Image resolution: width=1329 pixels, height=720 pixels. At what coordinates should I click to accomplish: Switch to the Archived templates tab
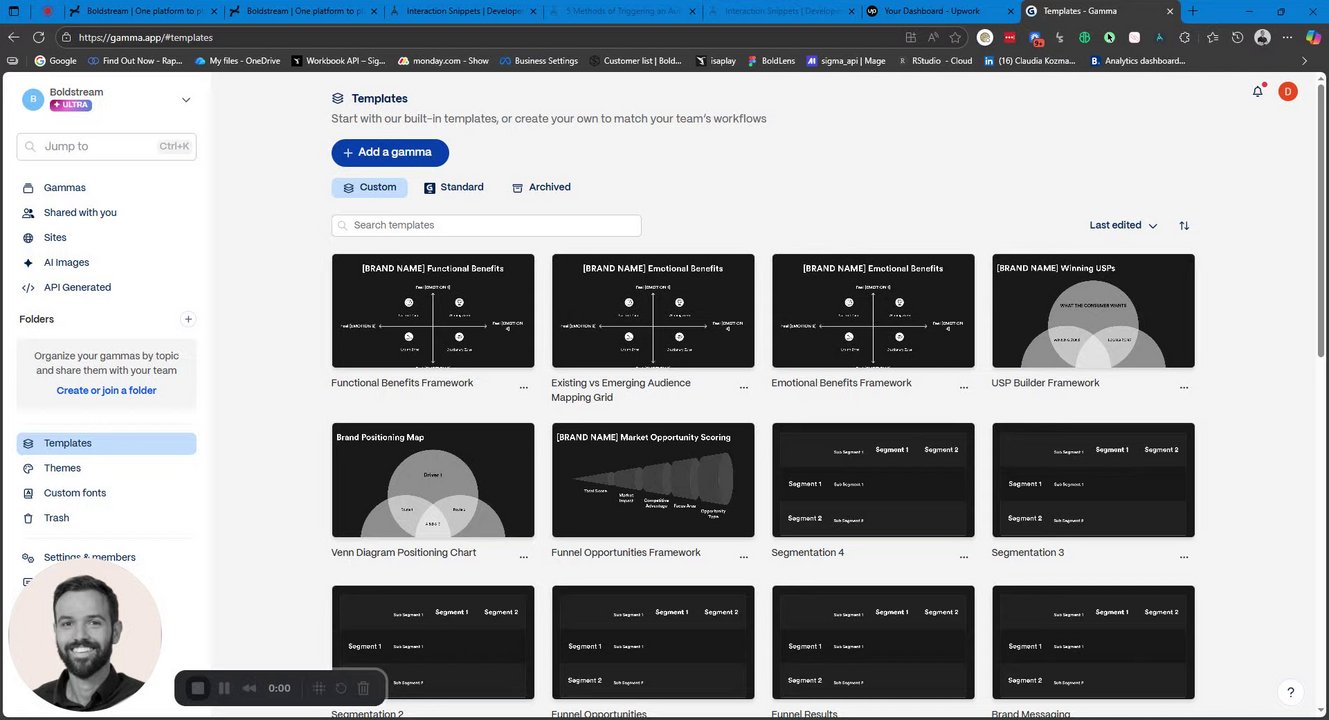coord(541,187)
